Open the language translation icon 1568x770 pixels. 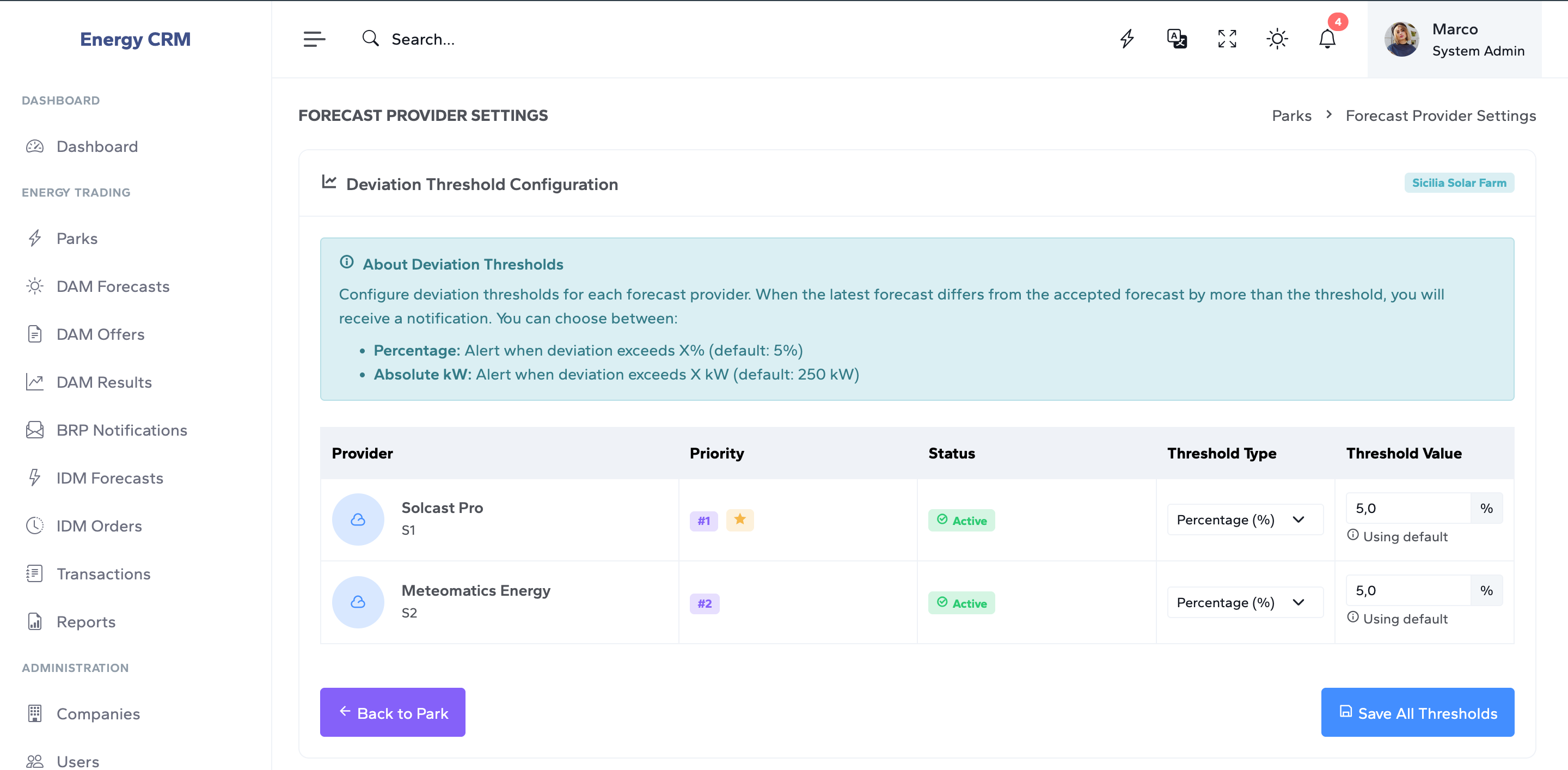[1176, 39]
